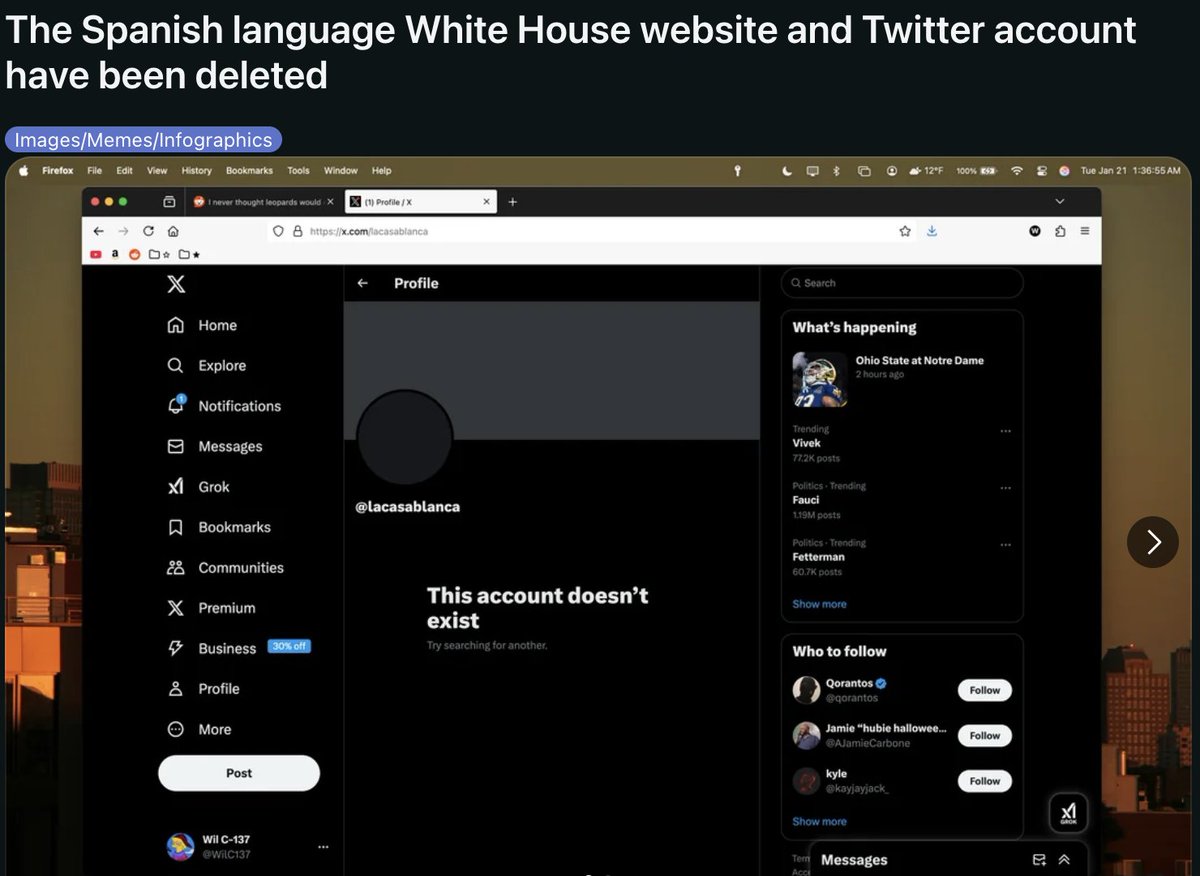Screen dimensions: 1200x876
Task: Open a new tab with plus button
Action: (x=513, y=202)
